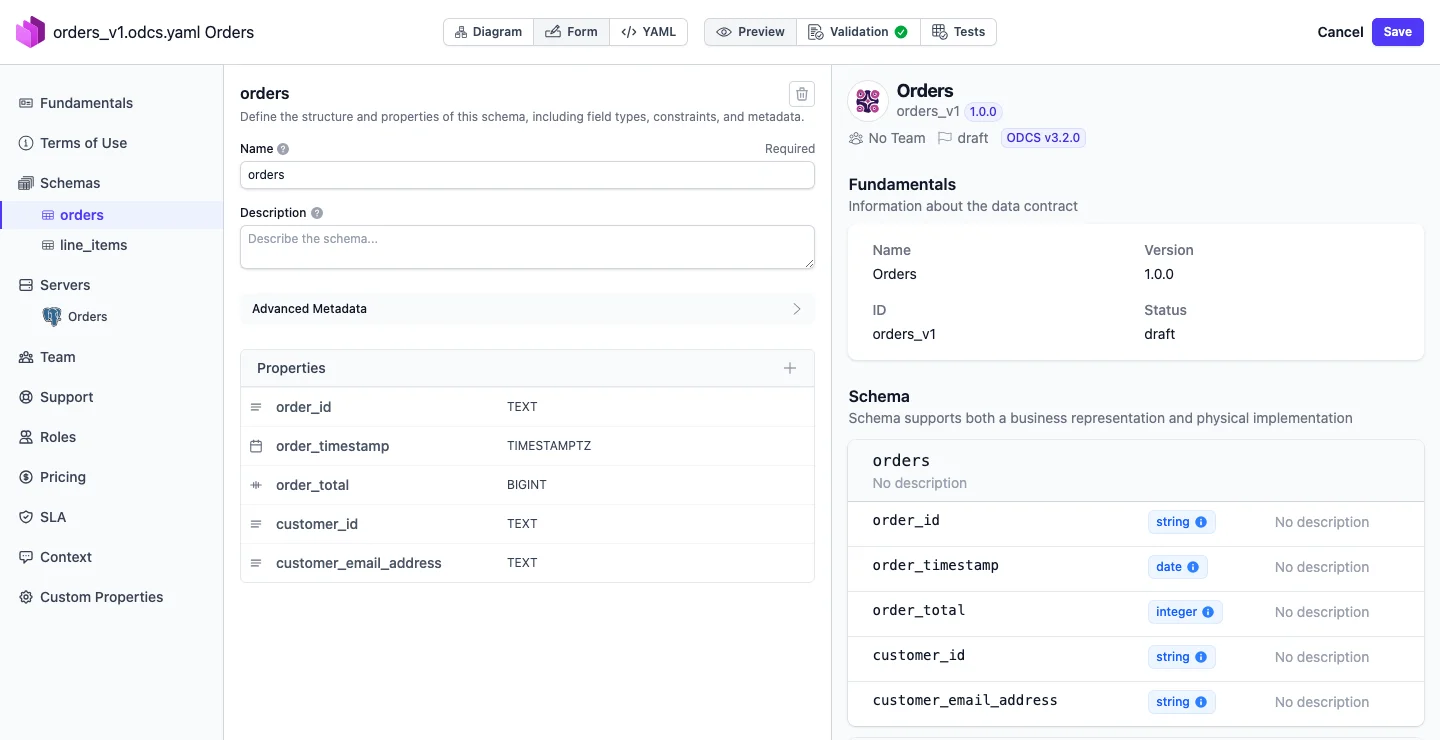Switch to the Form view
The height and width of the screenshot is (740, 1440).
[571, 32]
